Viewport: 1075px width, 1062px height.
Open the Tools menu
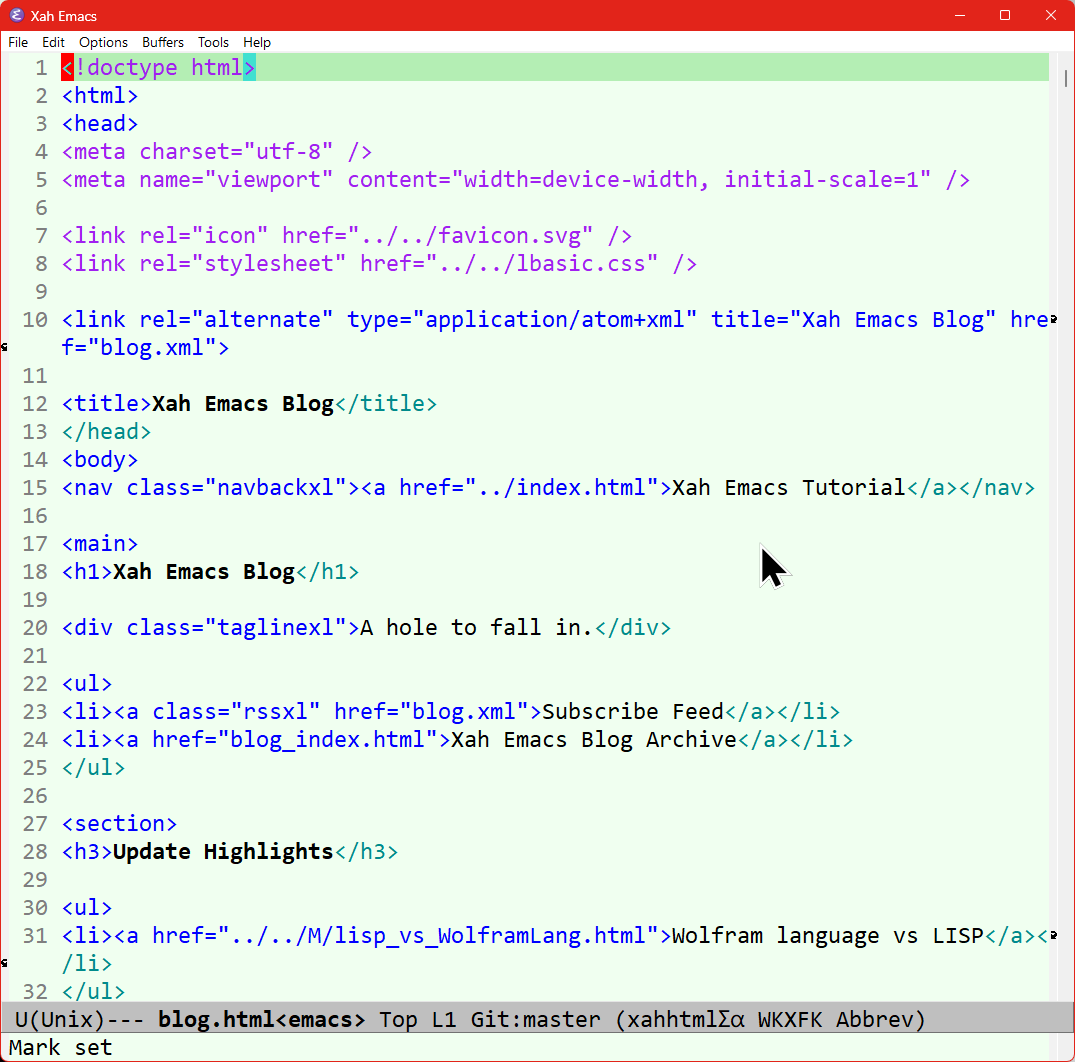pos(213,43)
